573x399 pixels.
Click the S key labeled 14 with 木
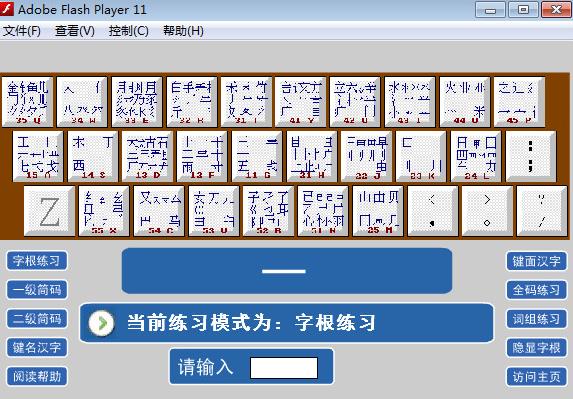tap(93, 156)
